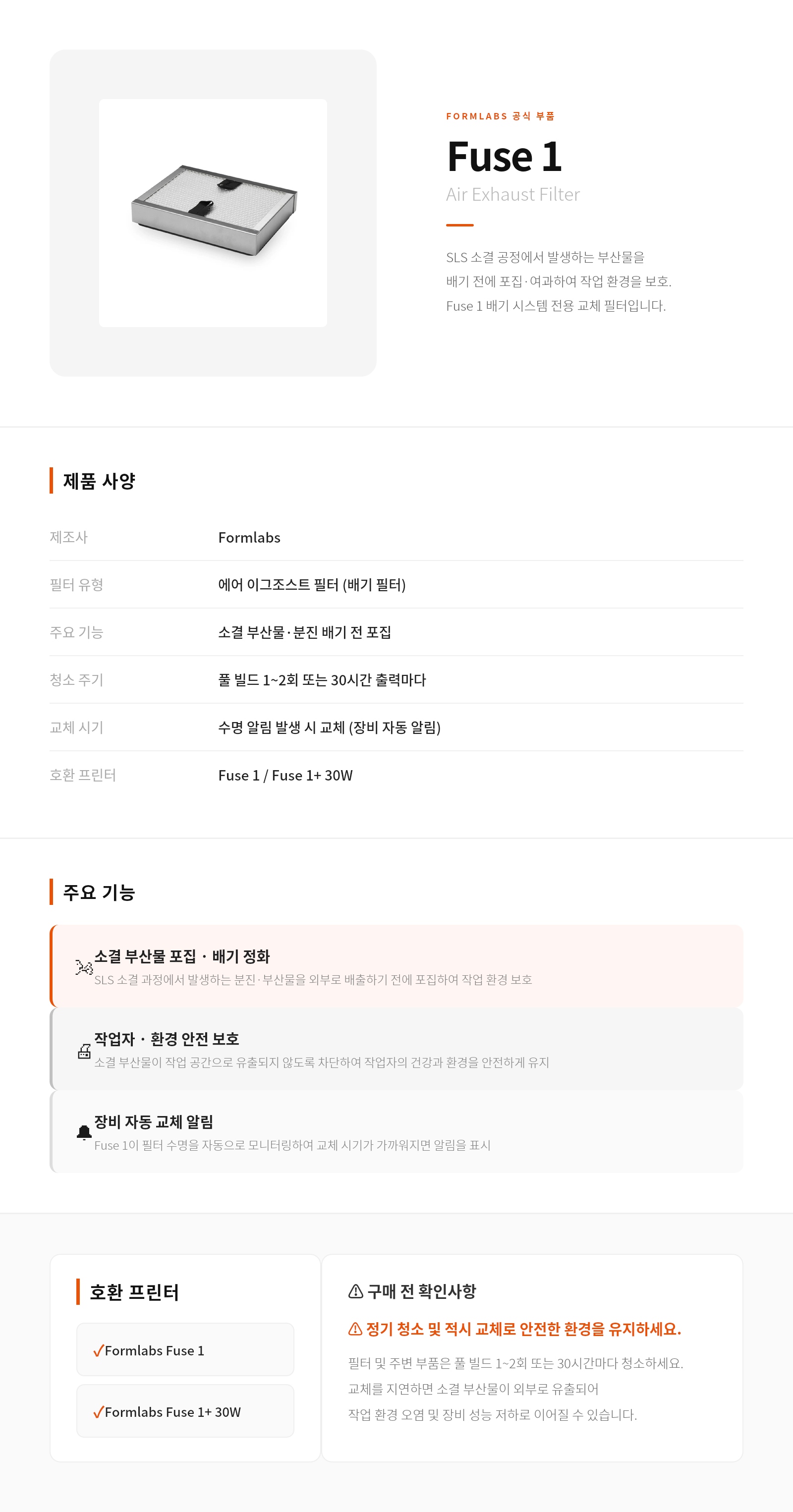Click the 소결 부산물 포집 · 배기 정화 feature card
The width and height of the screenshot is (793, 1512).
coord(396,966)
